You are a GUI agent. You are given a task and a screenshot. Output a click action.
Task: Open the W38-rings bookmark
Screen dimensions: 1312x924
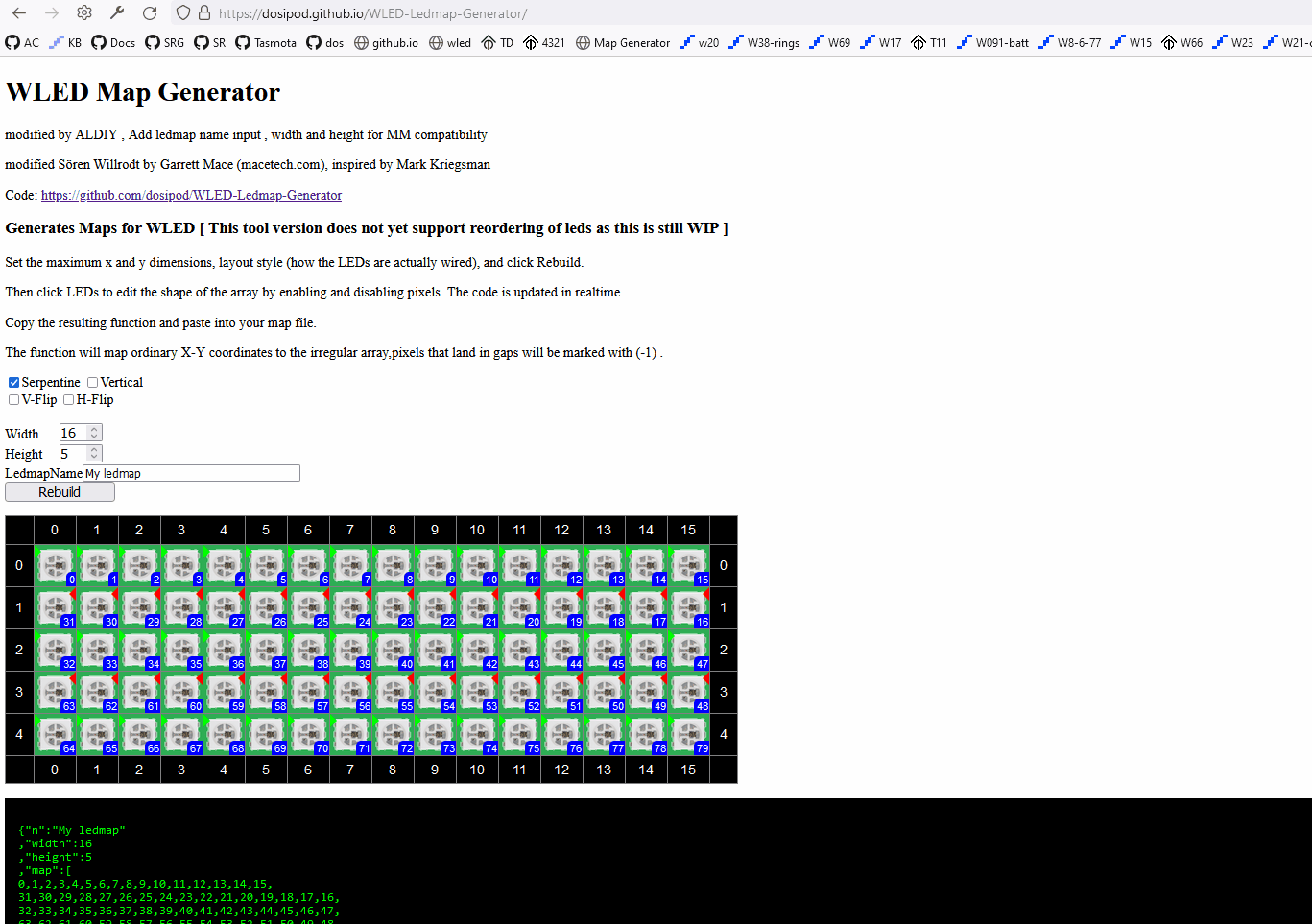(x=764, y=42)
